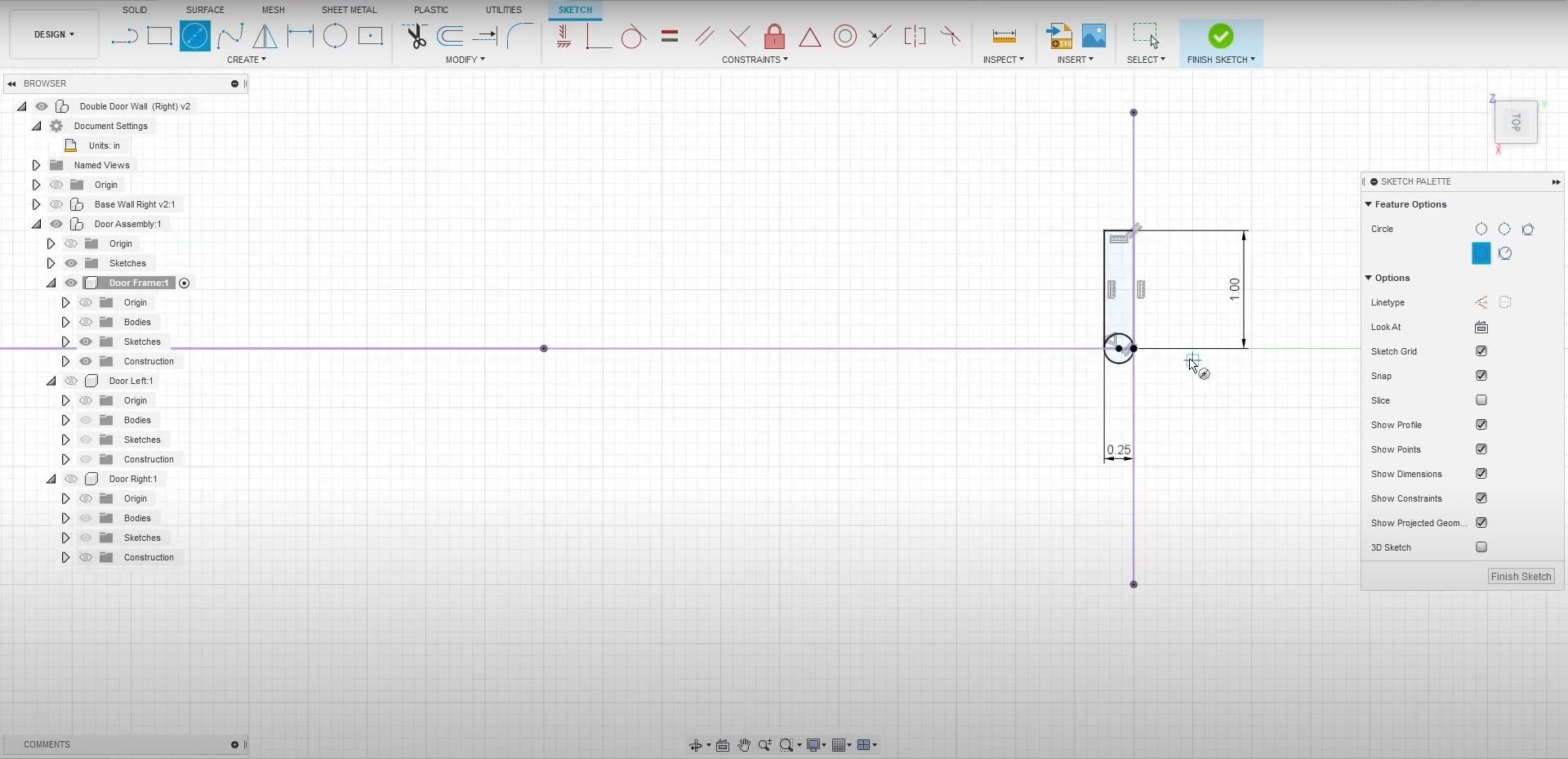Click Finish Sketch button in Sketch Palette
Screen dimensions: 1568x759
tap(1521, 577)
